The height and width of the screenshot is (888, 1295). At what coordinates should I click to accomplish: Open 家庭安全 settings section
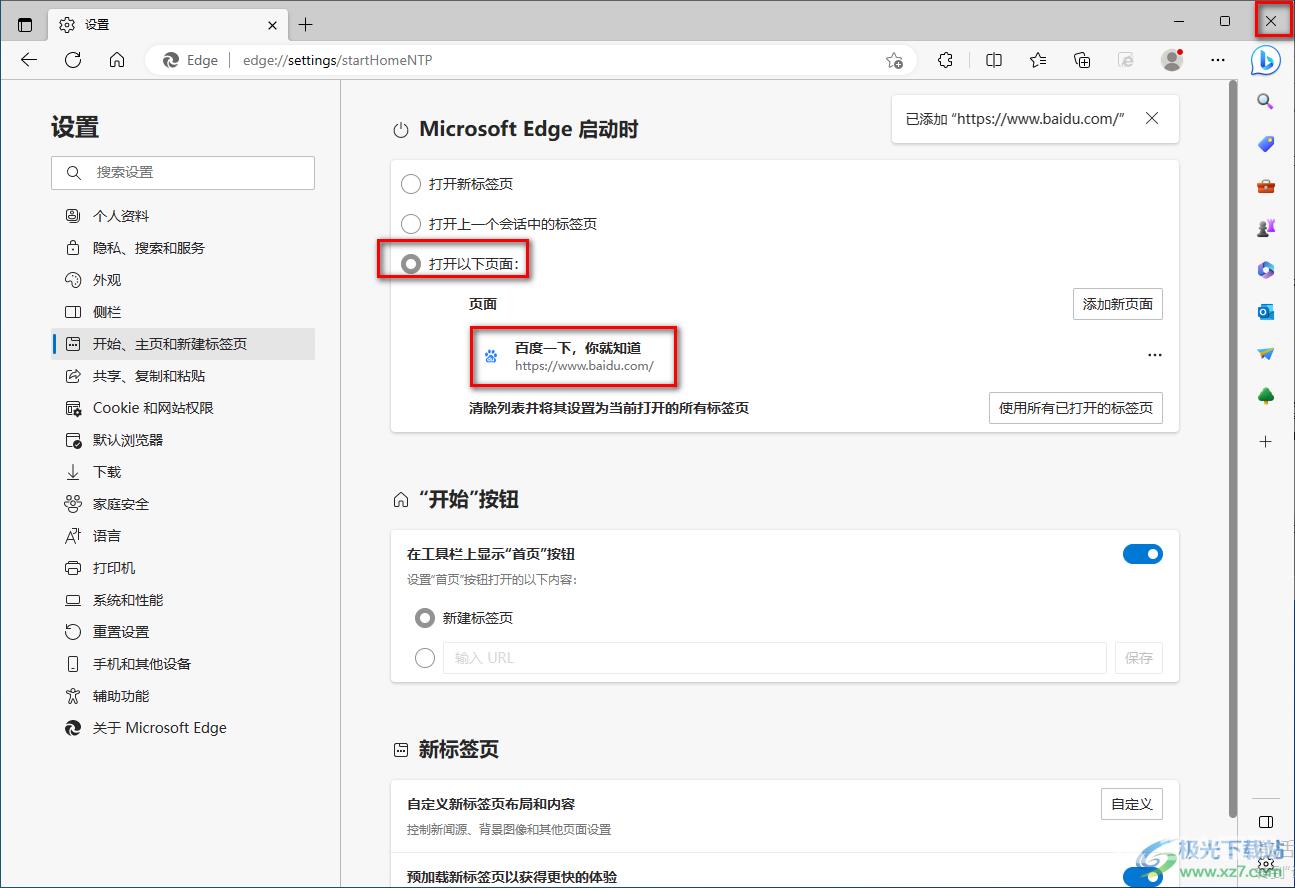pyautogui.click(x=183, y=504)
